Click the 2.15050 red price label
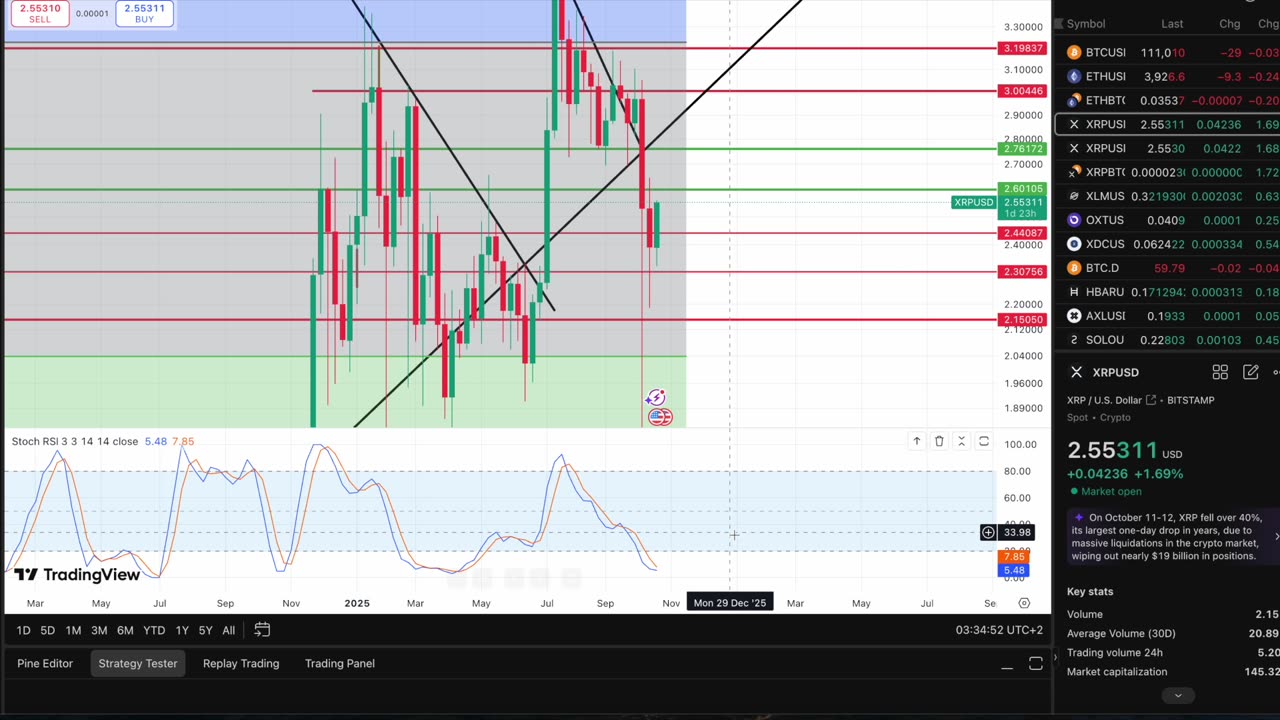Screen dimensions: 1280x720 (x=1023, y=320)
